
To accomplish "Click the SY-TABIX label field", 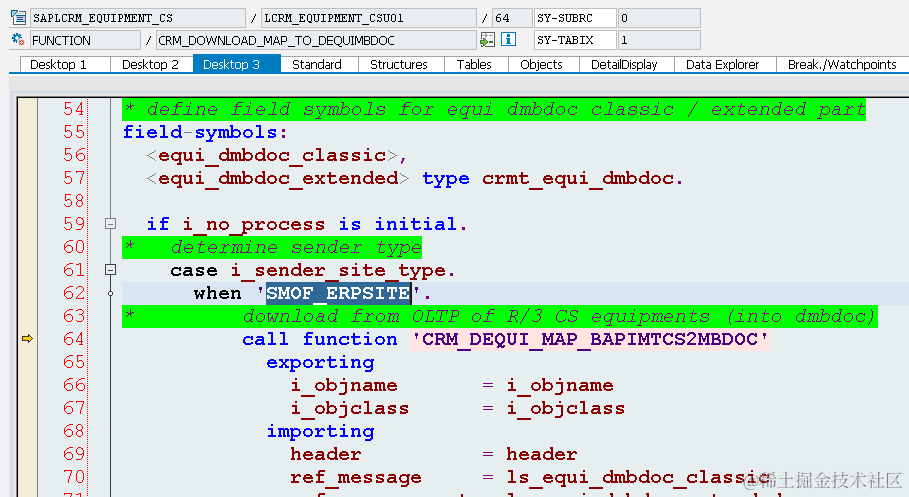I will coord(575,40).
